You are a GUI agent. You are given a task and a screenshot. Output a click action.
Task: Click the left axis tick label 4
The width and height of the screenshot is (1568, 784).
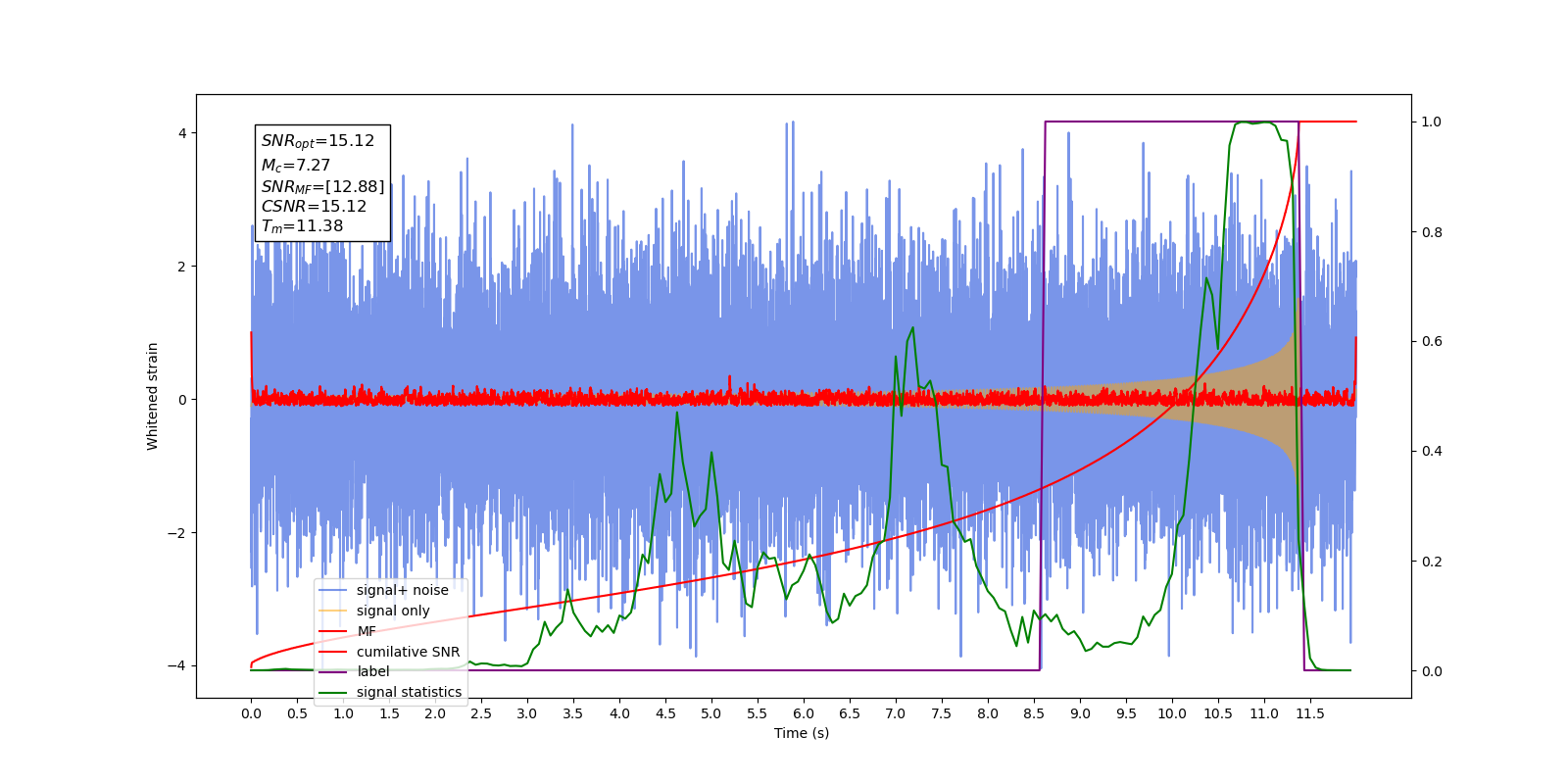pyautogui.click(x=182, y=133)
